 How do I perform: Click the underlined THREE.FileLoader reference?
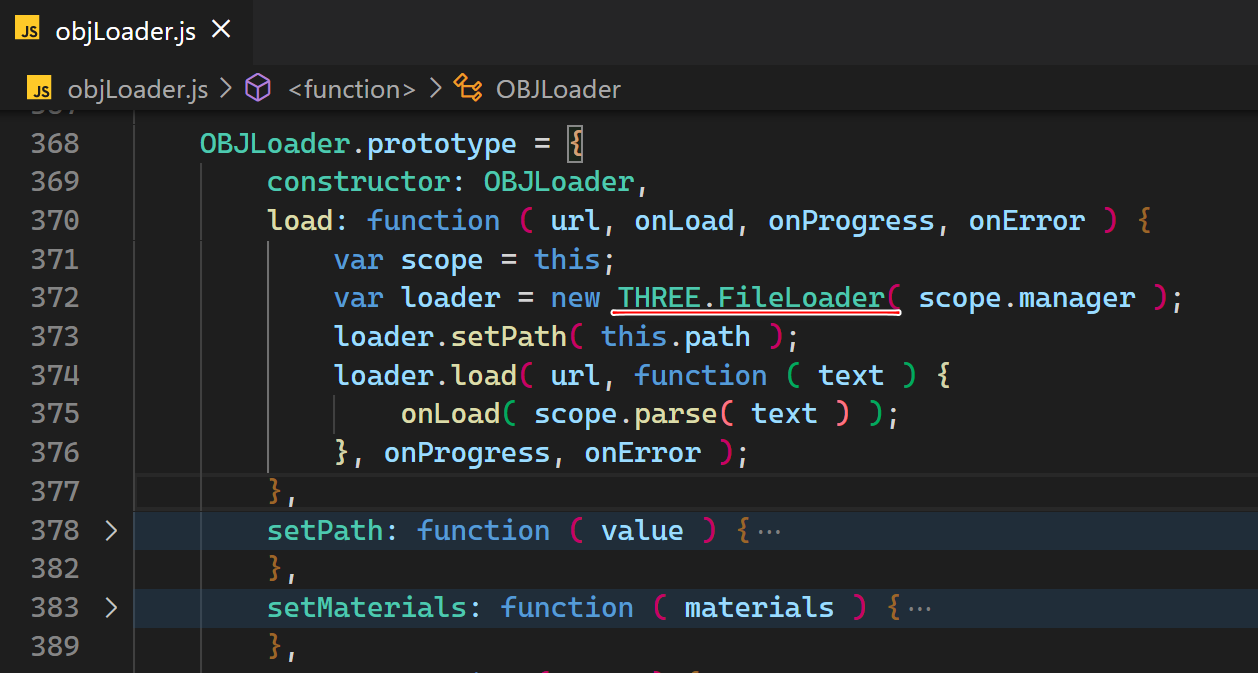752,298
